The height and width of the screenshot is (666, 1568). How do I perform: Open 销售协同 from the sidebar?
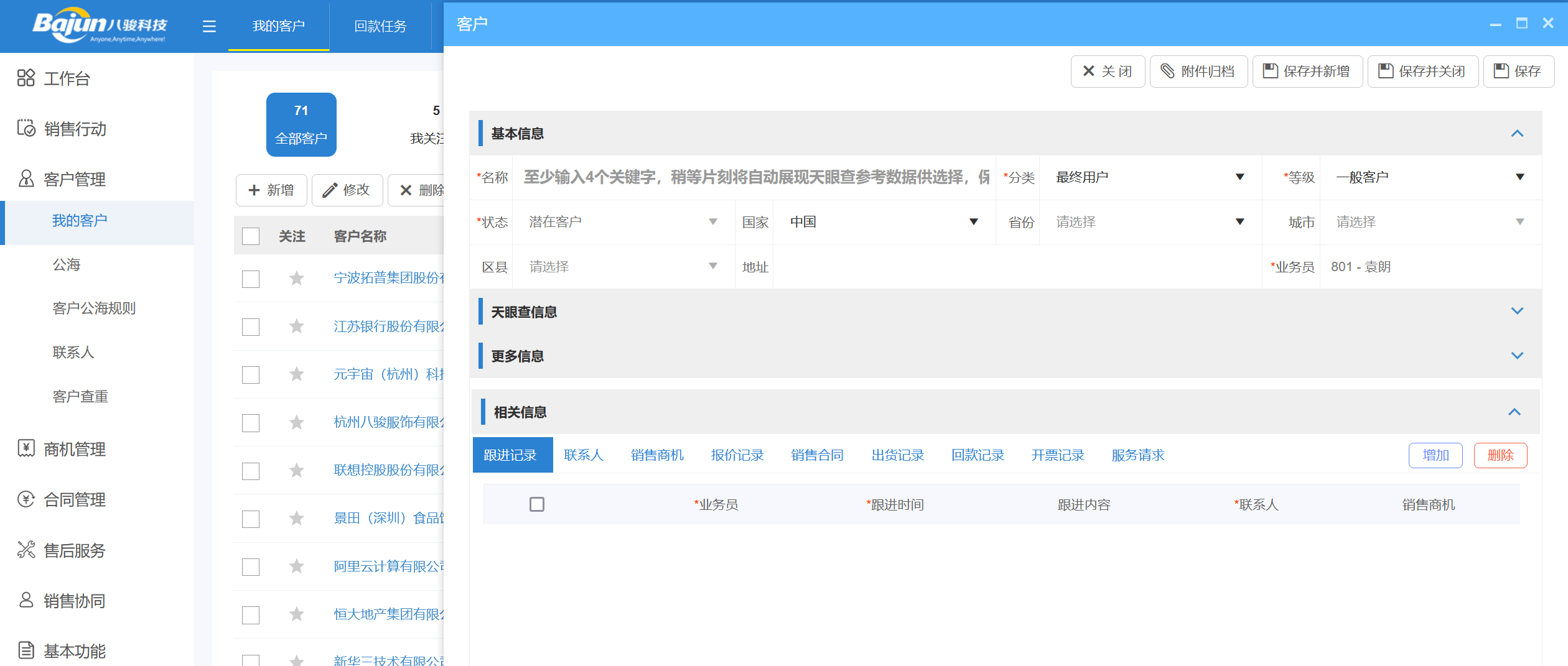26,600
